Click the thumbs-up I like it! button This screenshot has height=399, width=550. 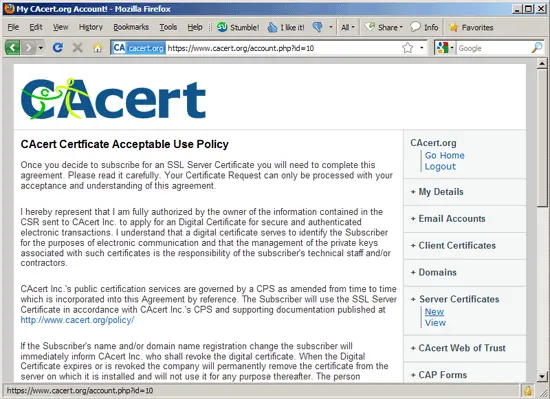point(286,27)
